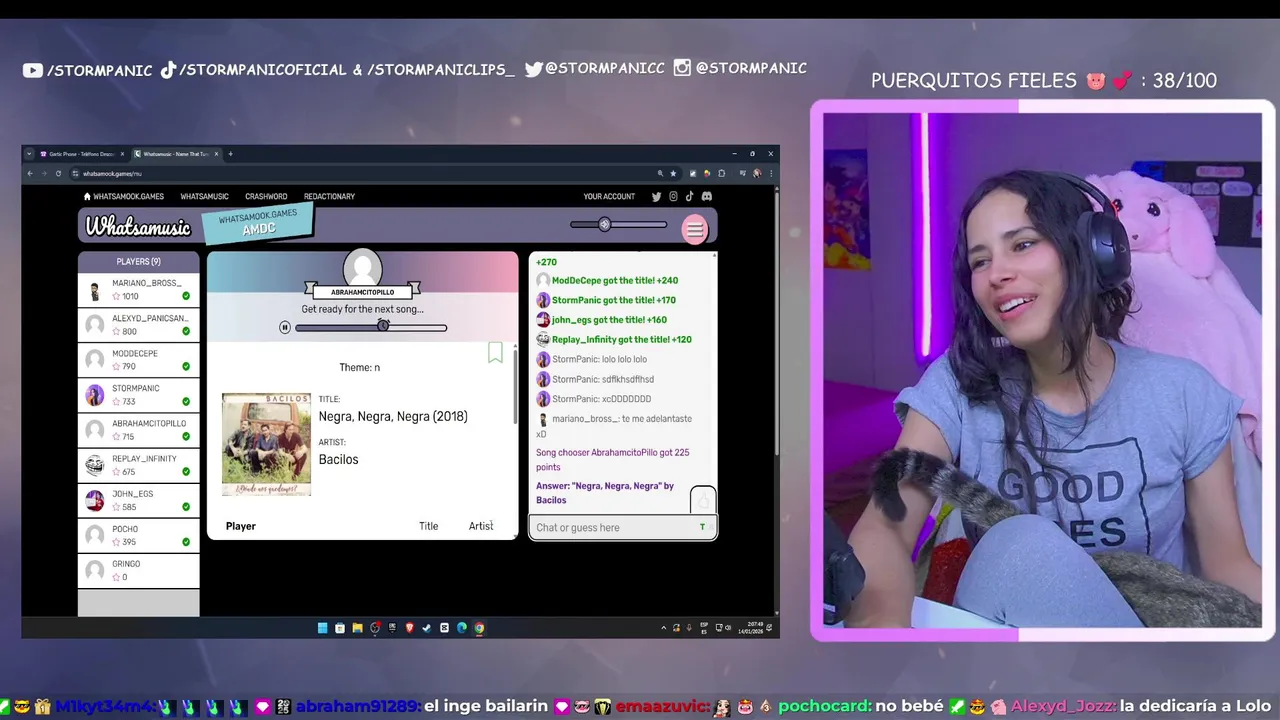Close the Gartic Phone tab
This screenshot has height=720, width=1280.
click(x=122, y=154)
